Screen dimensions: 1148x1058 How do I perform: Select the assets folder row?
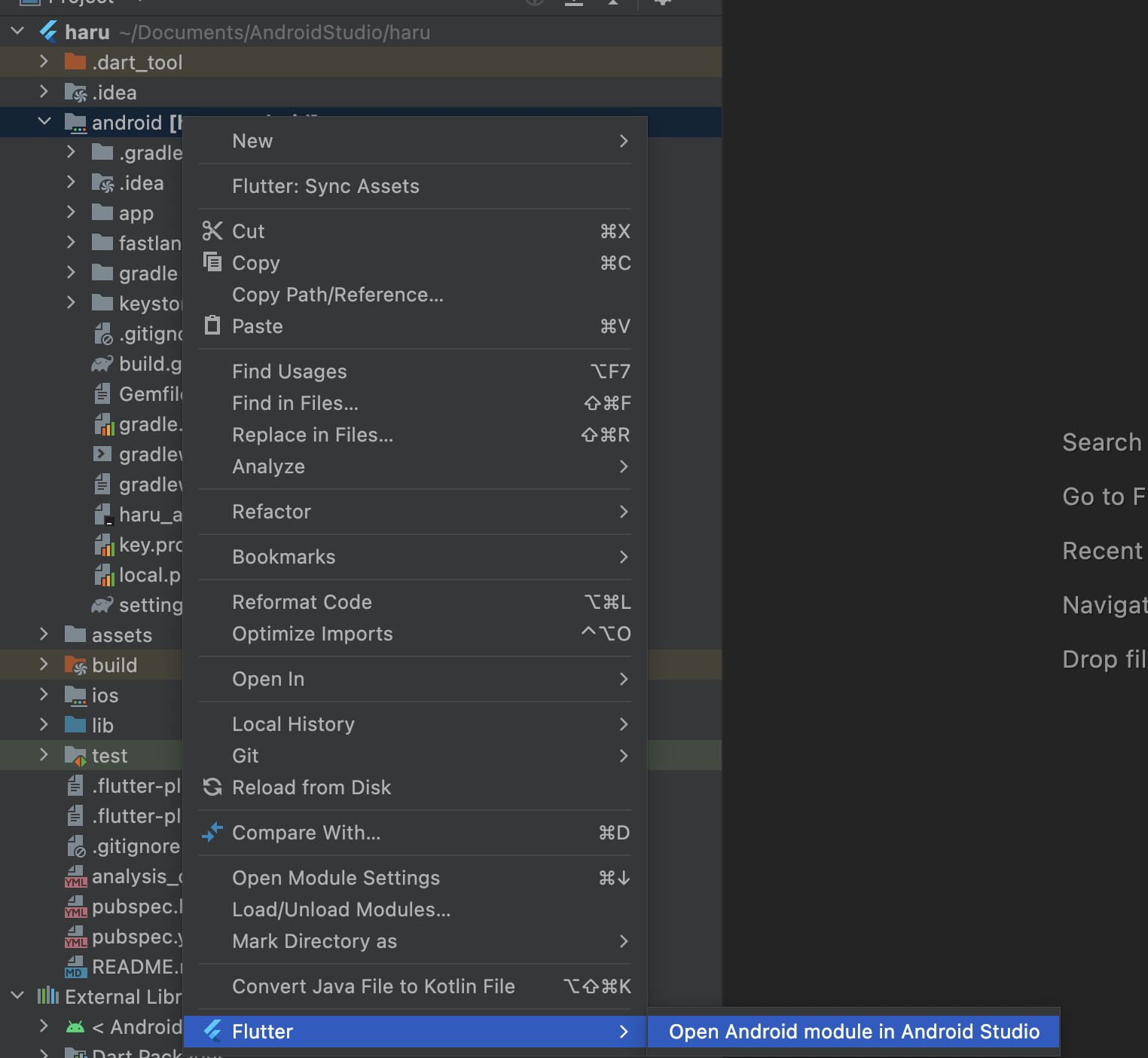pyautogui.click(x=91, y=634)
